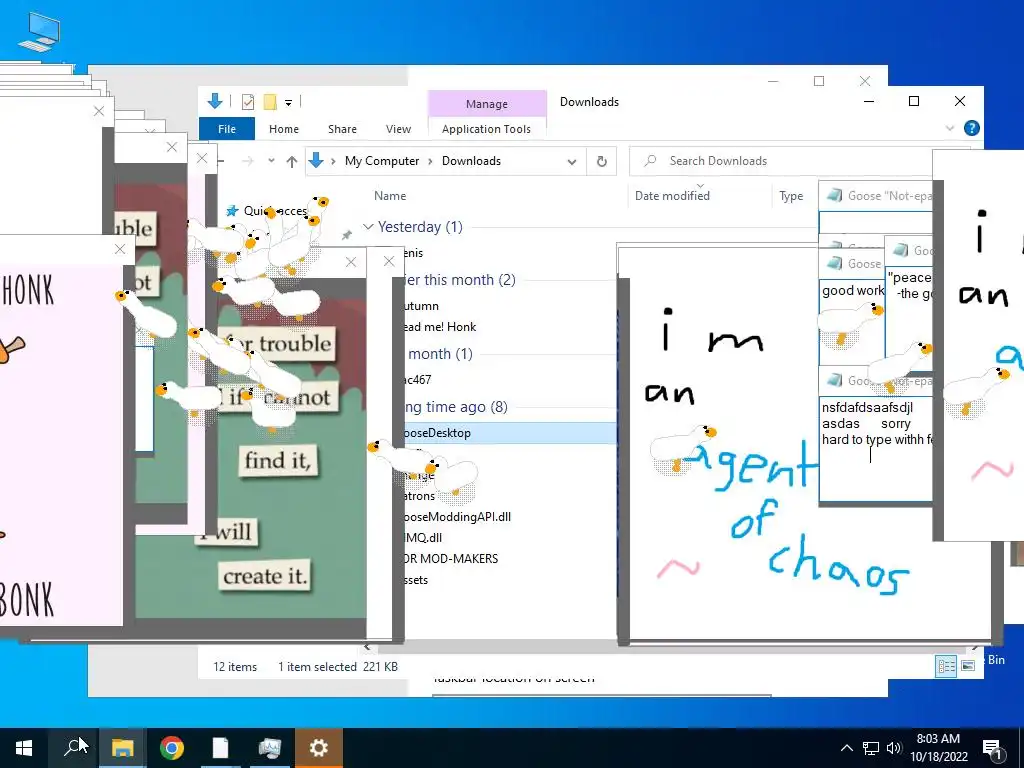1024x768 pixels.
Task: Click the volume speaker icon in tray
Action: tap(894, 748)
